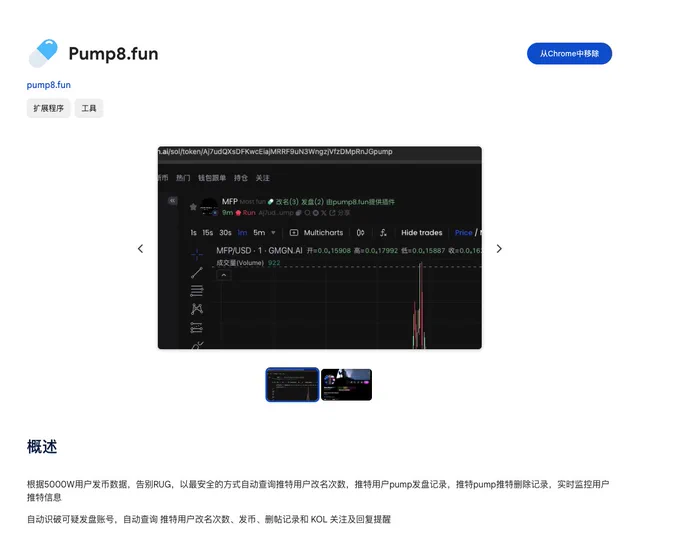Screen dimensions: 680x541
Task: Select the second screenshot thumbnail
Action: (347, 384)
